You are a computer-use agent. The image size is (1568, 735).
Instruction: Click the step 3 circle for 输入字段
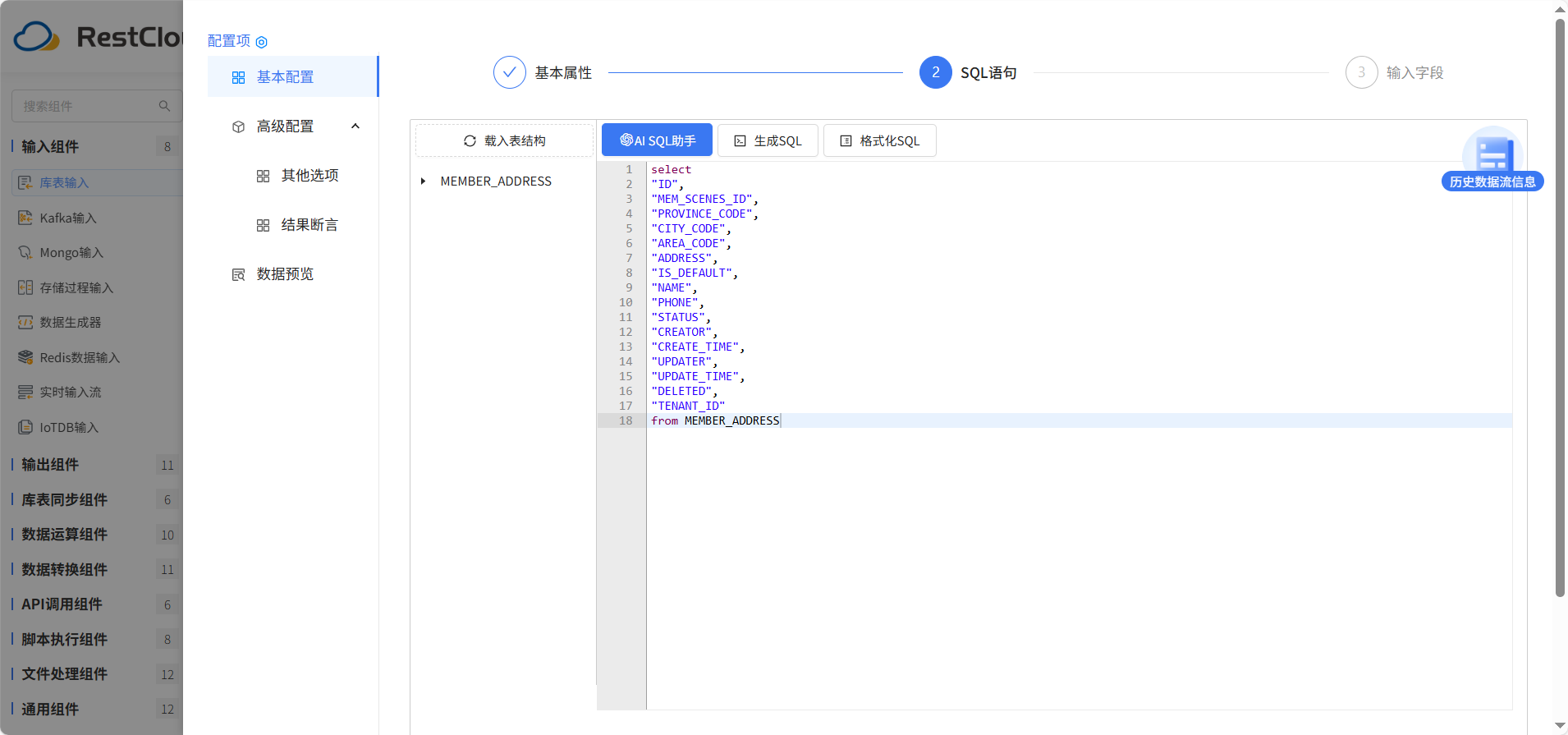pyautogui.click(x=1361, y=72)
